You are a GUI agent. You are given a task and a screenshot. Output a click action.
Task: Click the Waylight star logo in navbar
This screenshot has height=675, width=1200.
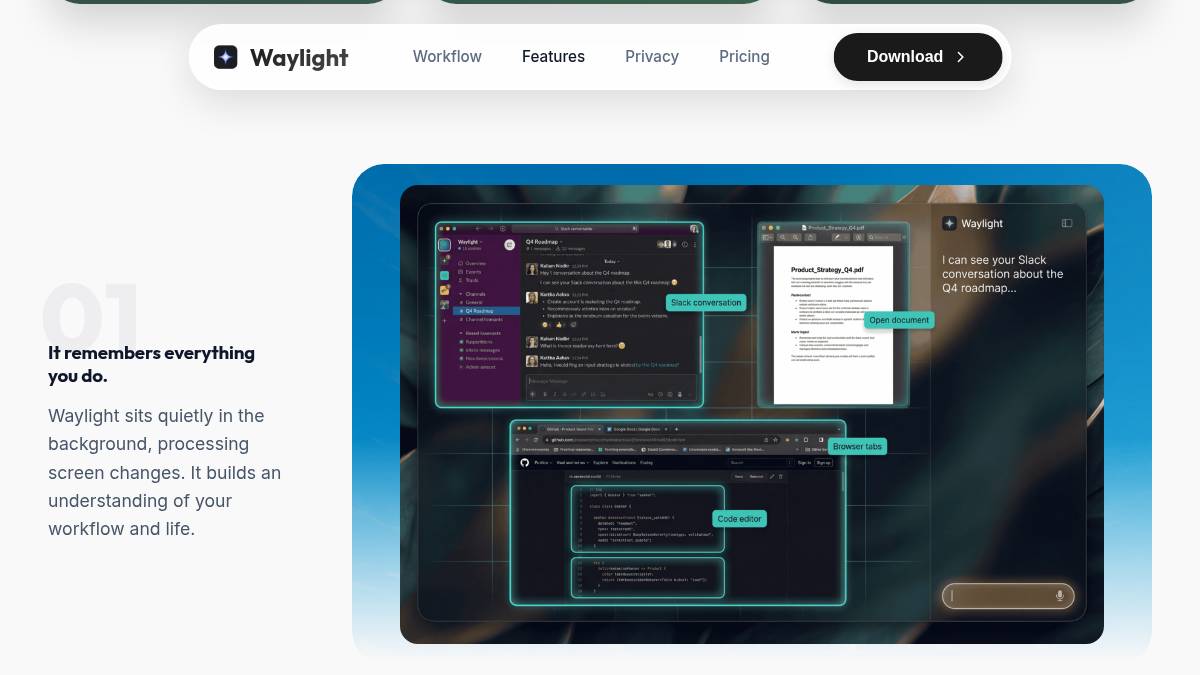pos(226,57)
